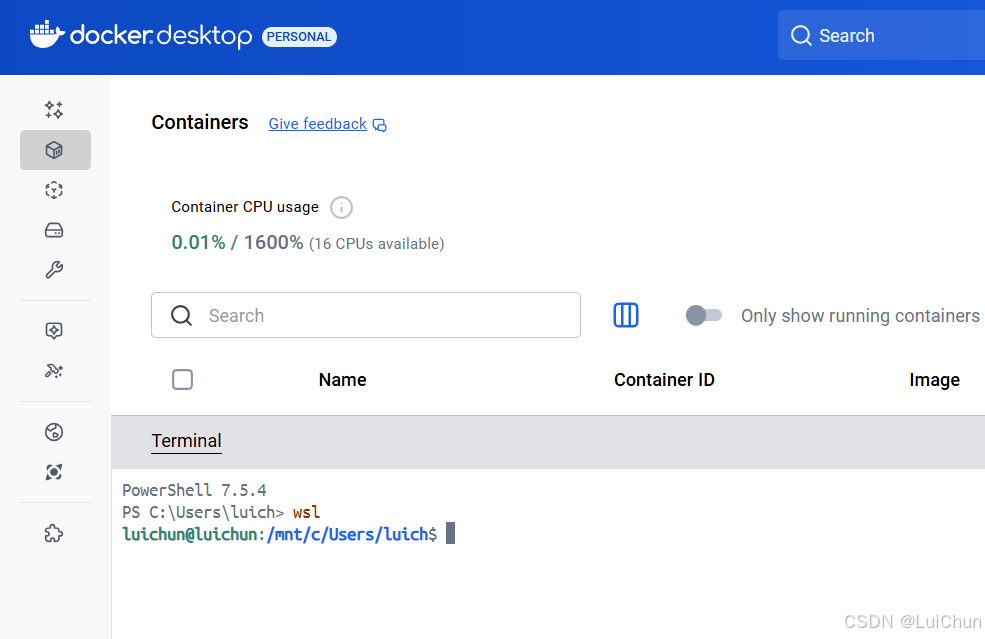Click the PS C:\Users\luich> prompt text
This screenshot has height=639, width=985.
203,512
